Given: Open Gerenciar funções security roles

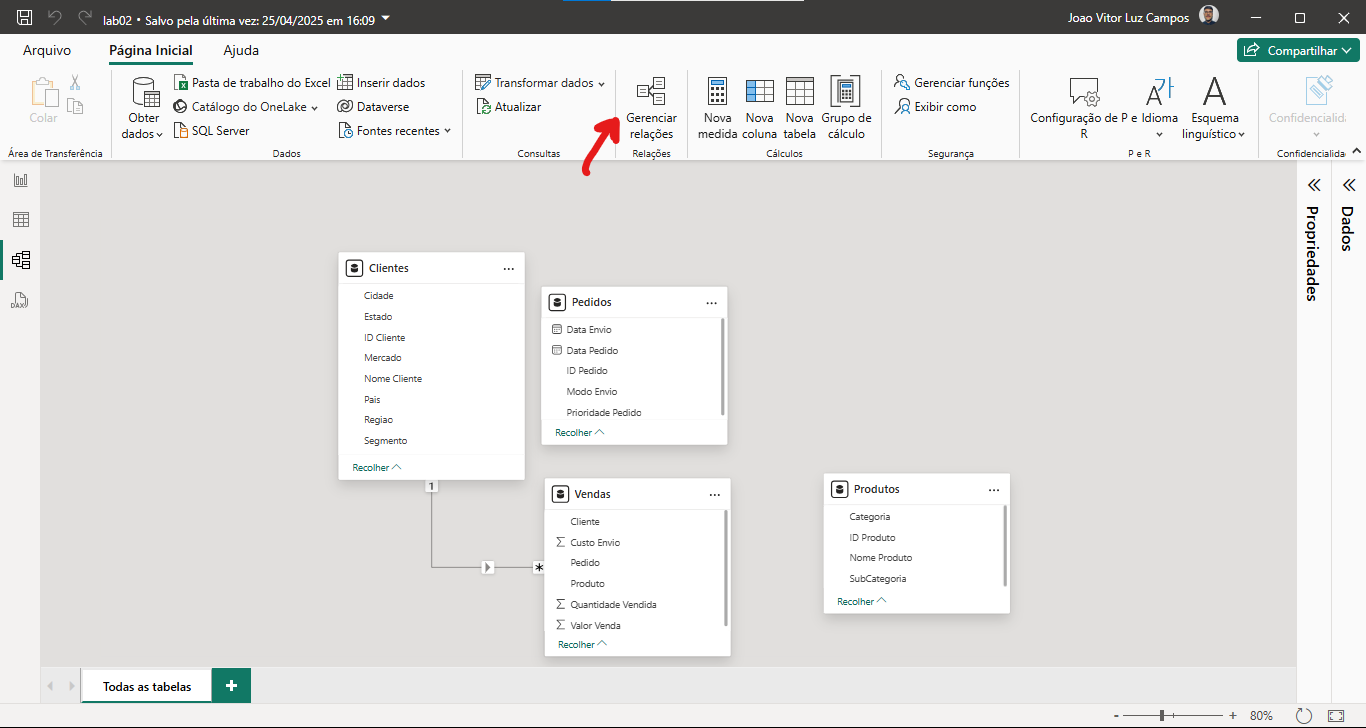Looking at the screenshot, I should pyautogui.click(x=951, y=83).
